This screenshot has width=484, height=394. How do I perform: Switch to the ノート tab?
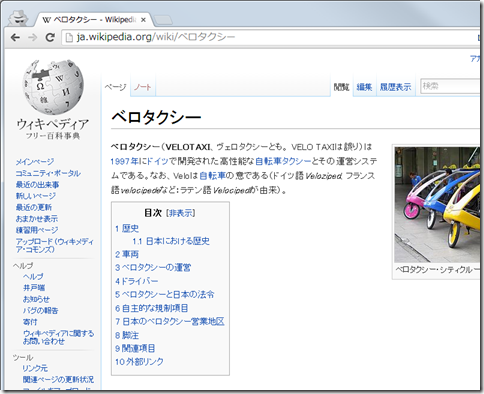143,87
